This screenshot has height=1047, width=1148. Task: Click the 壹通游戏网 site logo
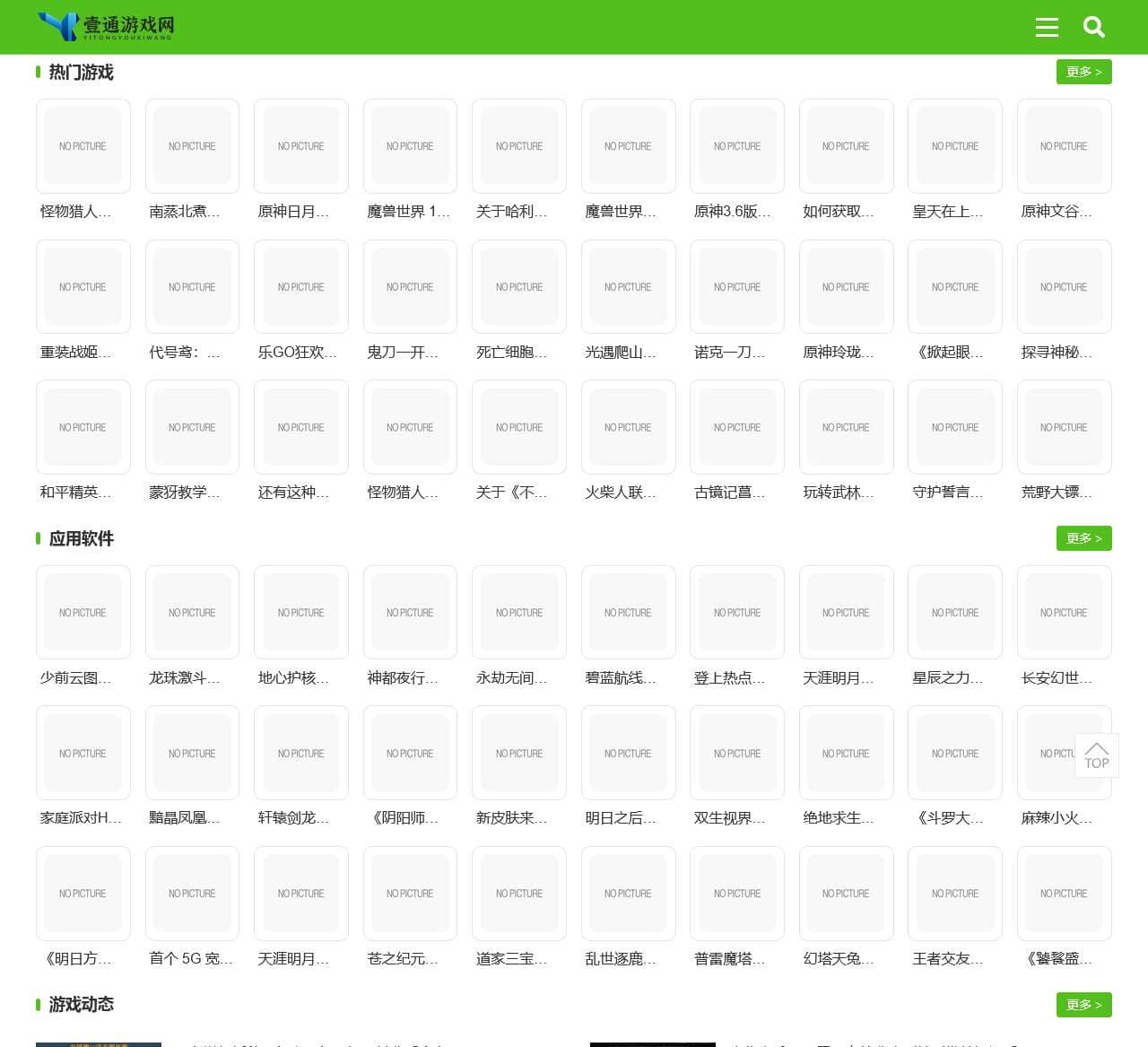pyautogui.click(x=103, y=27)
